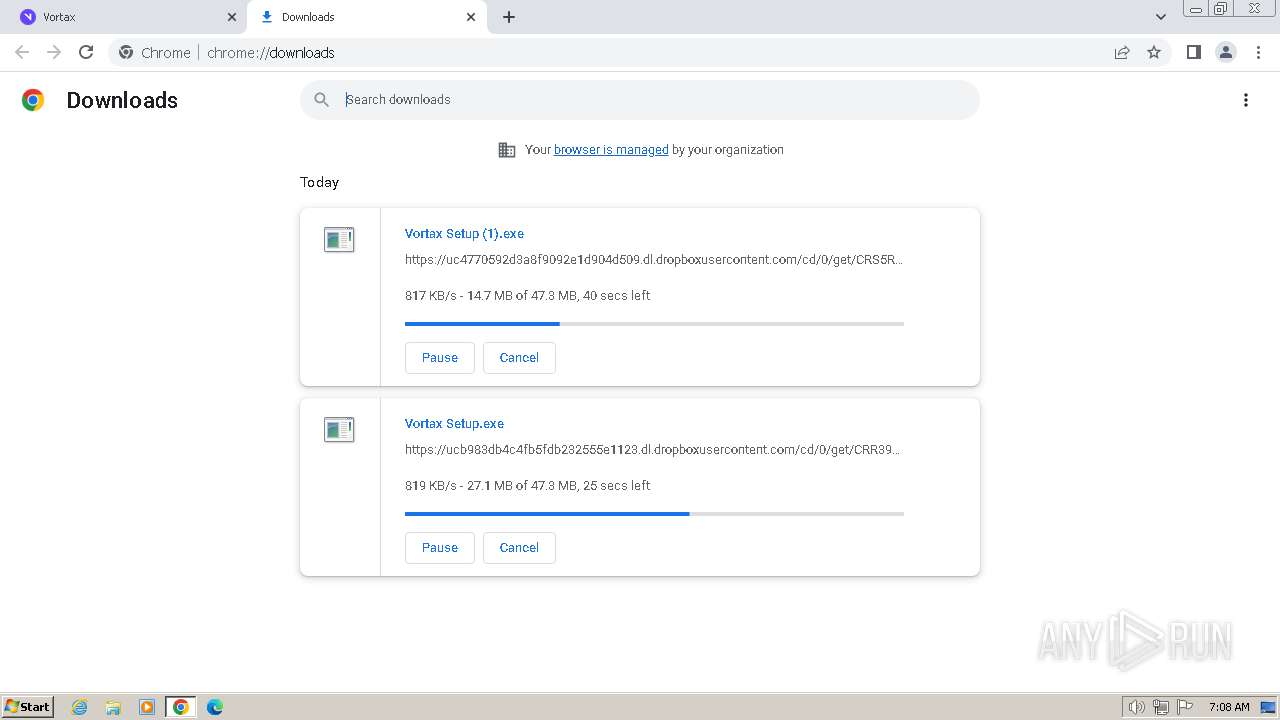Open a new tab with plus button
This screenshot has width=1280, height=720.
pyautogui.click(x=509, y=17)
